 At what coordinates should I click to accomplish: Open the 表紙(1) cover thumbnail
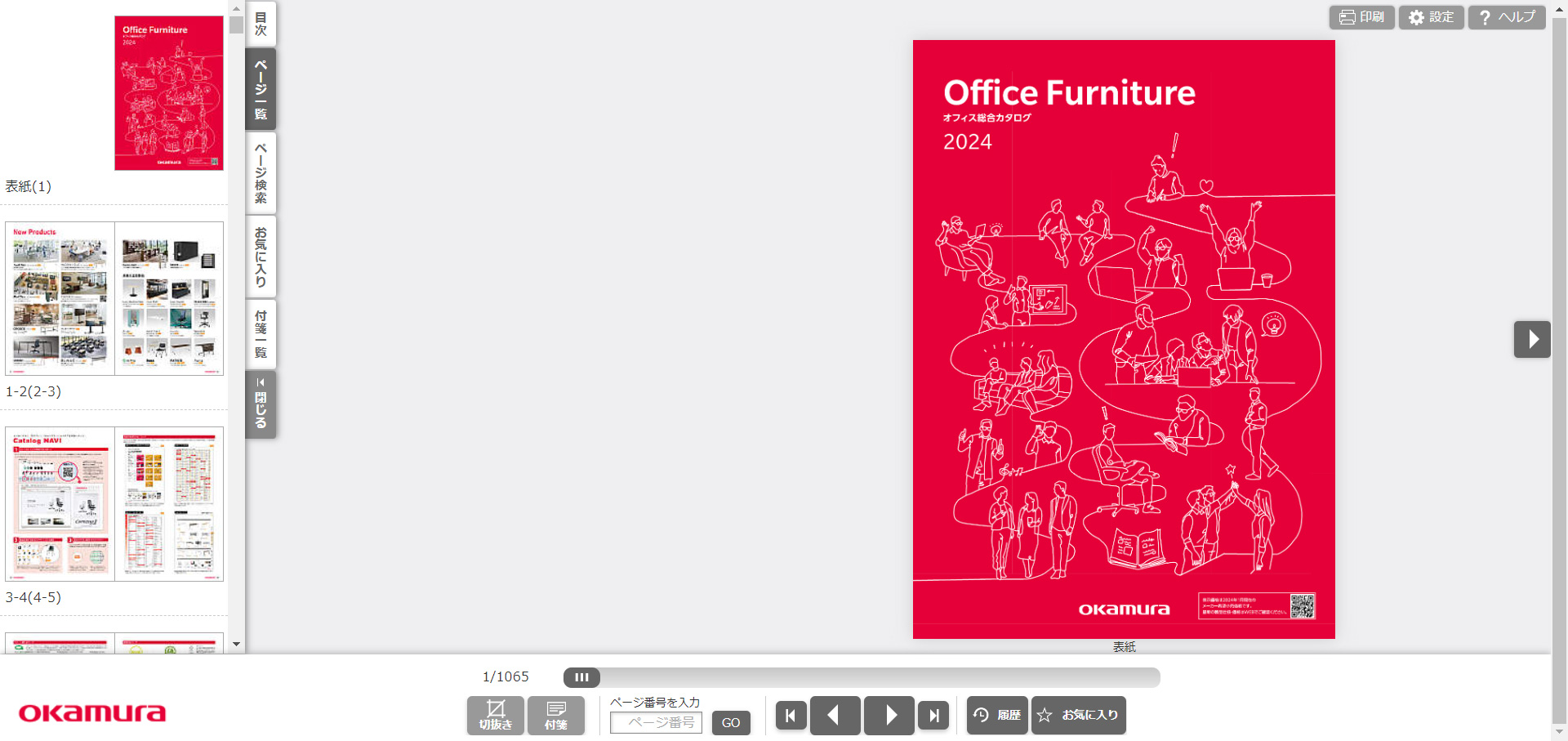[169, 93]
